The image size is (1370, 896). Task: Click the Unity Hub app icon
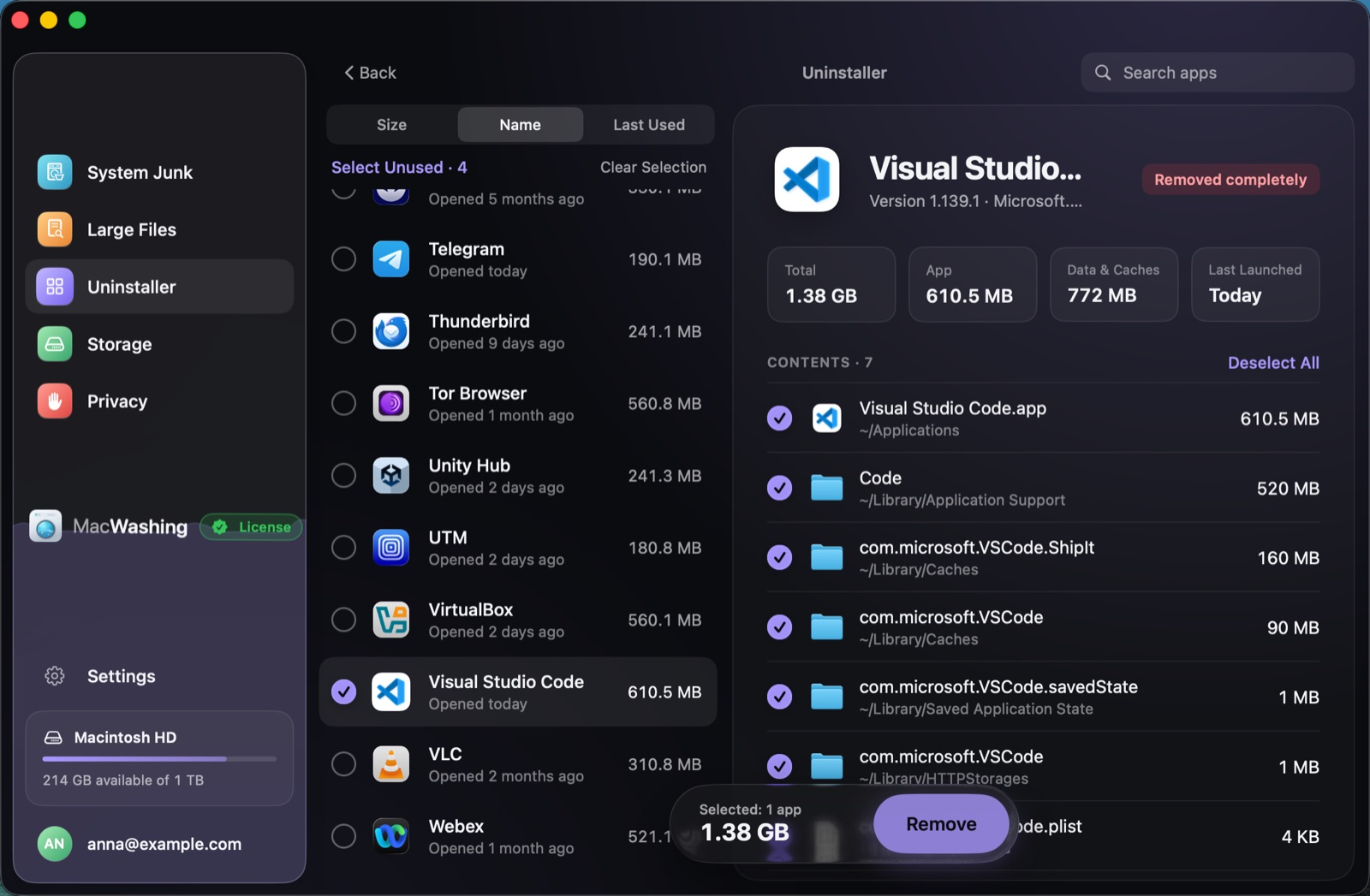click(x=391, y=475)
